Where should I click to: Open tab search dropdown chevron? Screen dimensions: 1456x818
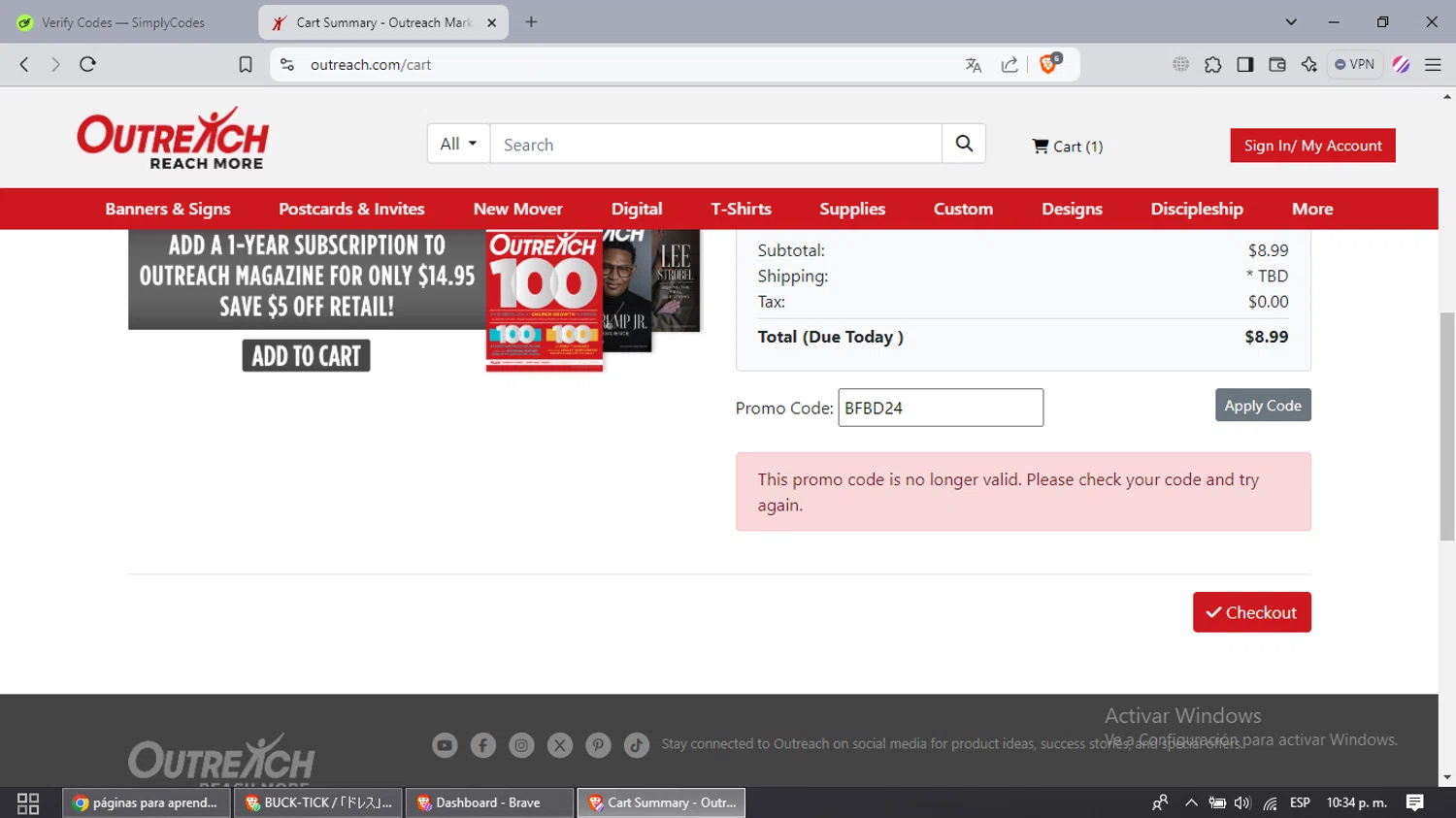coord(1291,22)
